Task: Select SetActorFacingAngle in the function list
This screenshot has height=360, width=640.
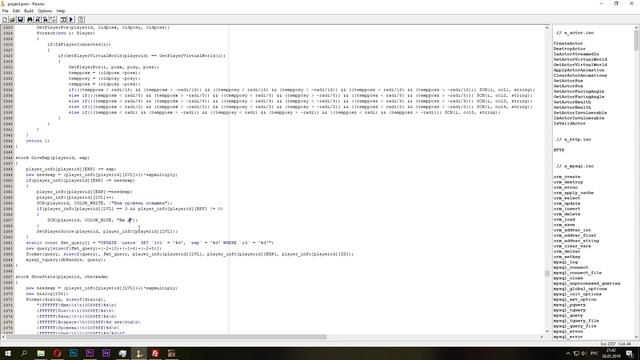Action: point(579,91)
